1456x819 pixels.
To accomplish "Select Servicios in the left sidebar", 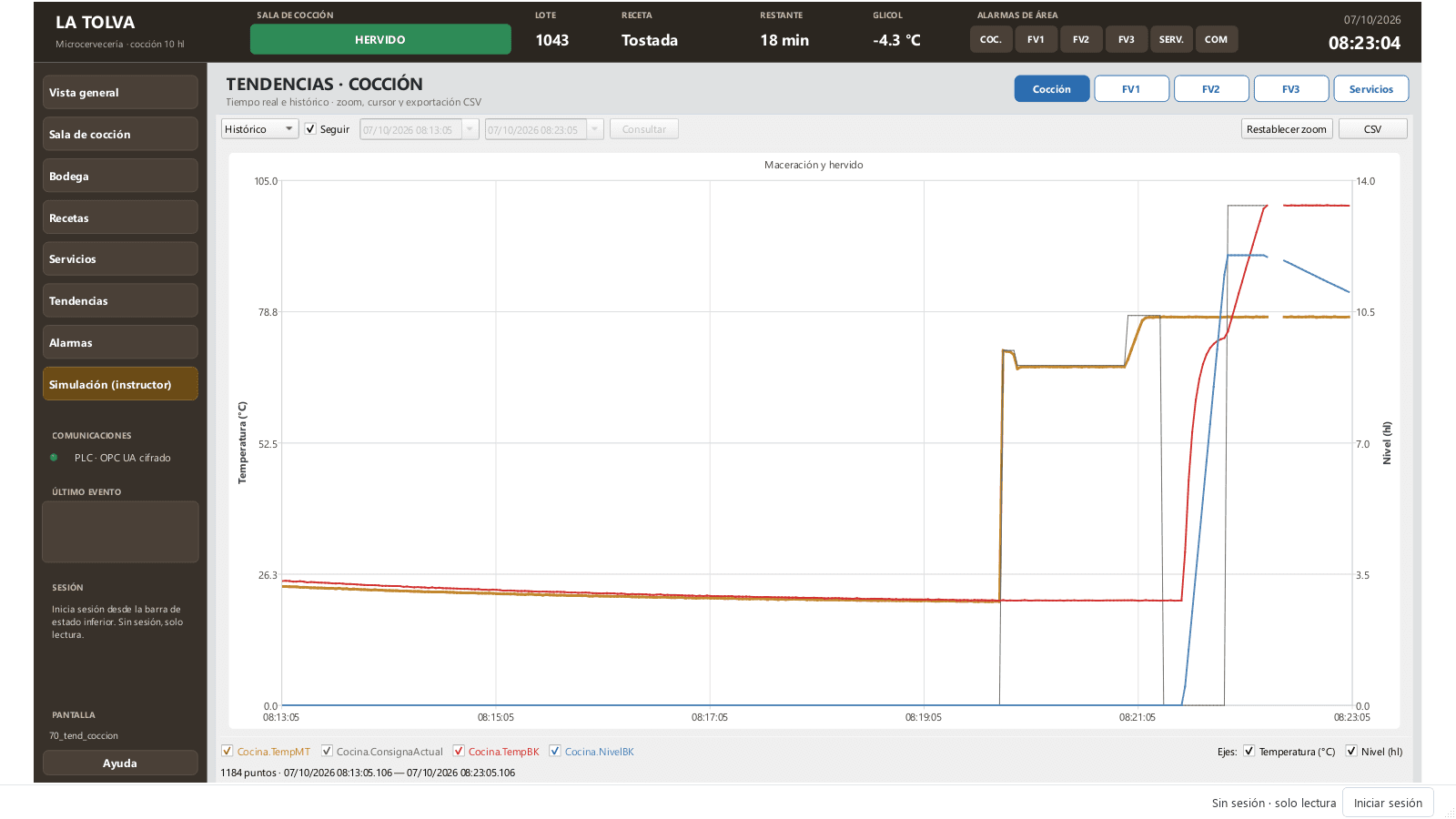I will (120, 258).
